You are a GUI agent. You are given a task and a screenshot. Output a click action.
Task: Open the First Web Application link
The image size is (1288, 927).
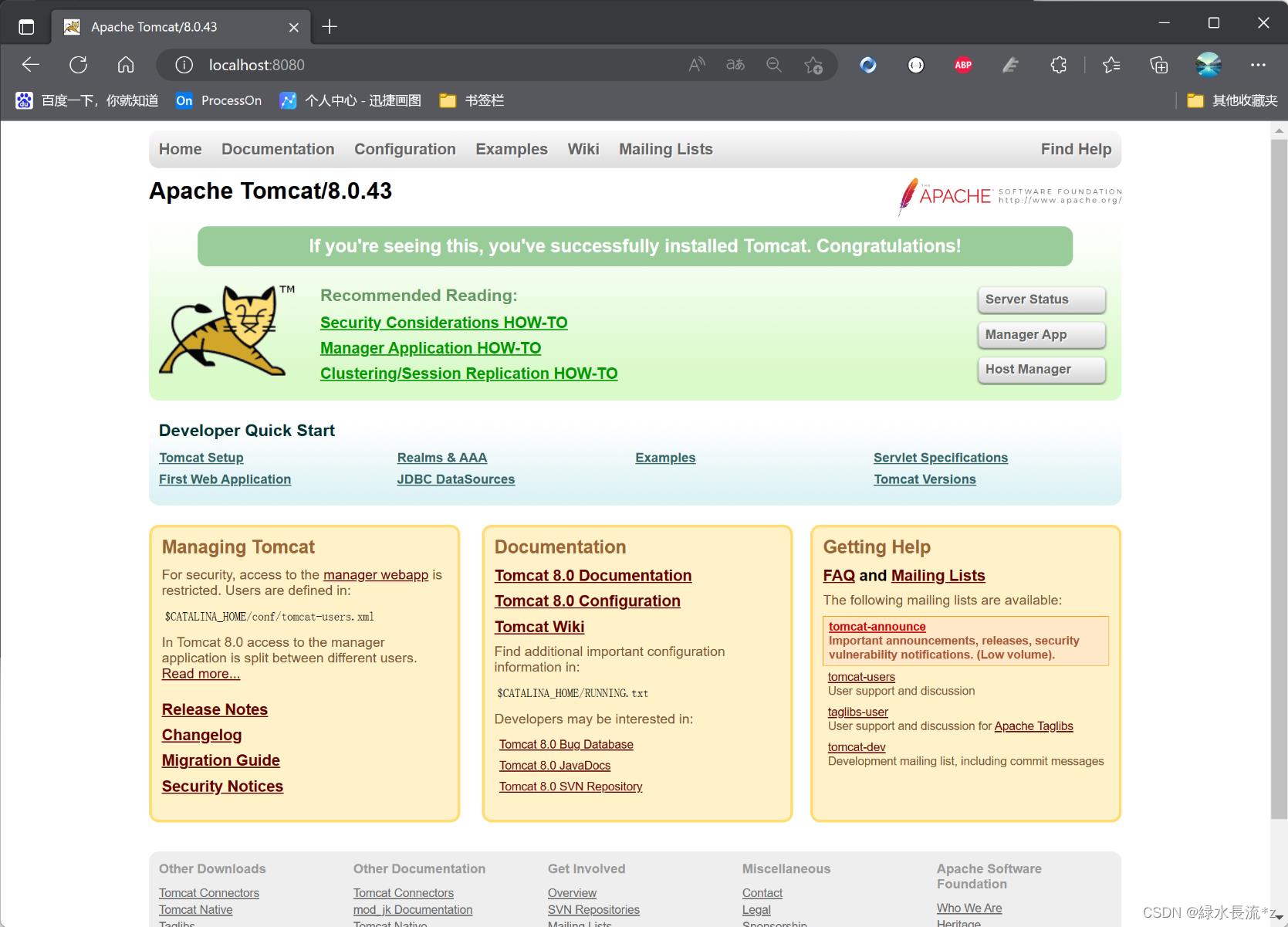(225, 479)
